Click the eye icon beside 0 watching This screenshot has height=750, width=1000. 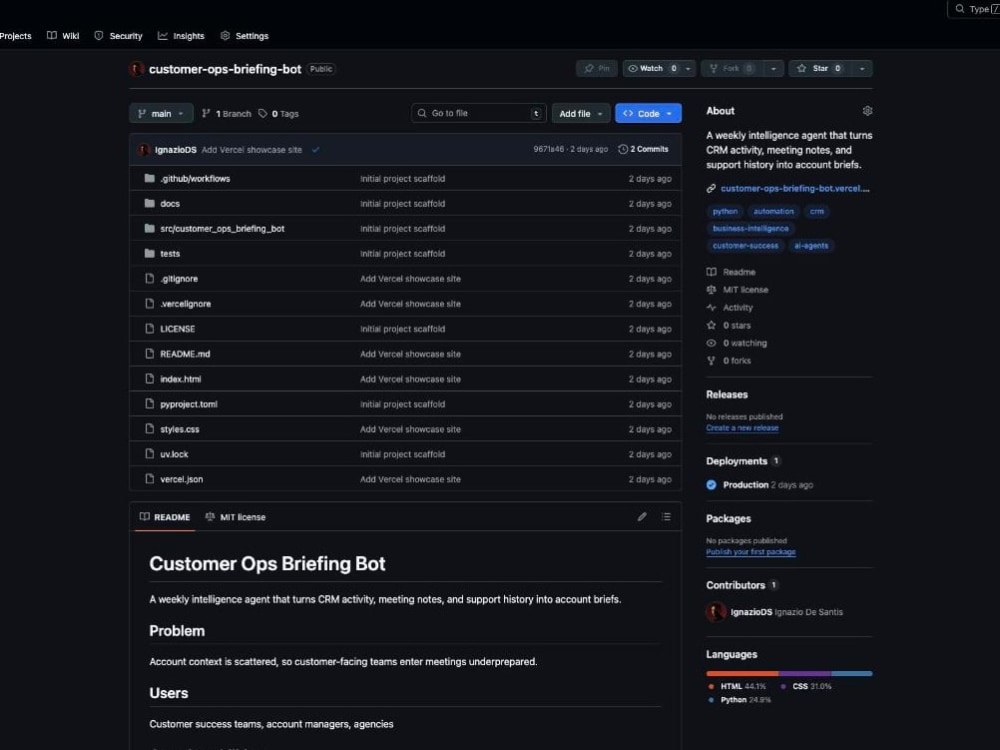[x=711, y=343]
